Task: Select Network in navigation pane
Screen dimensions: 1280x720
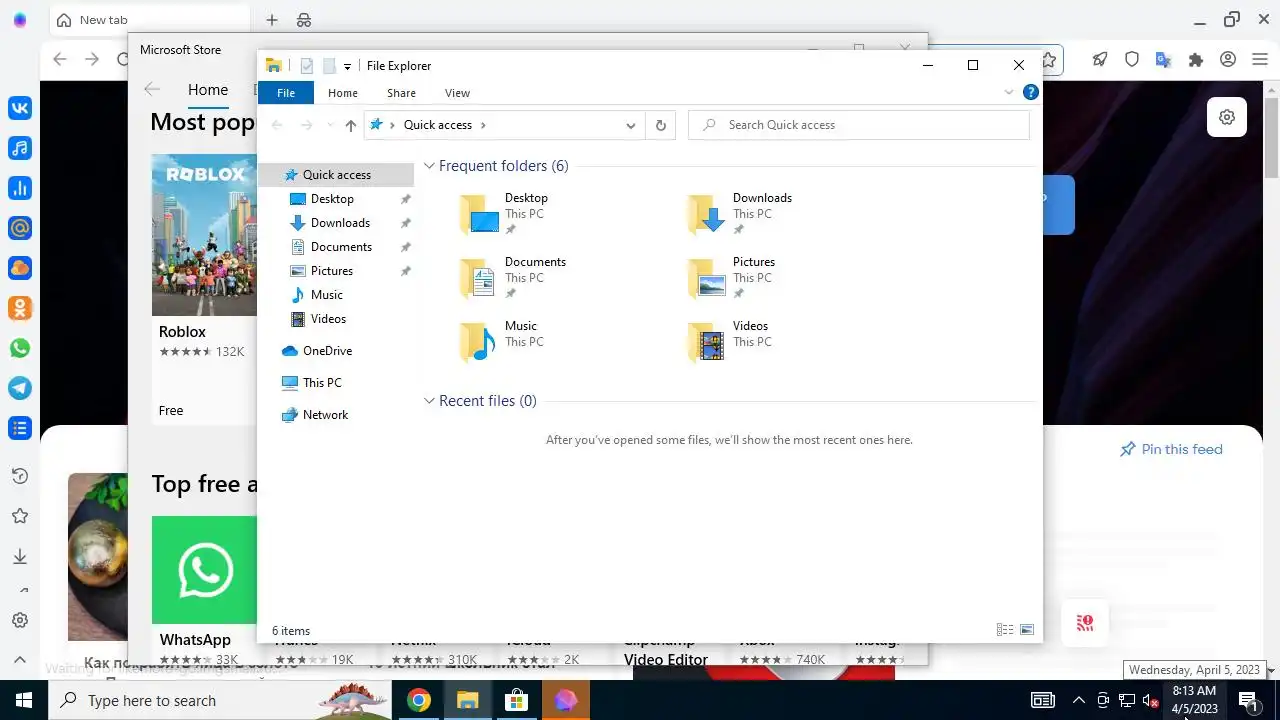Action: pos(325,415)
